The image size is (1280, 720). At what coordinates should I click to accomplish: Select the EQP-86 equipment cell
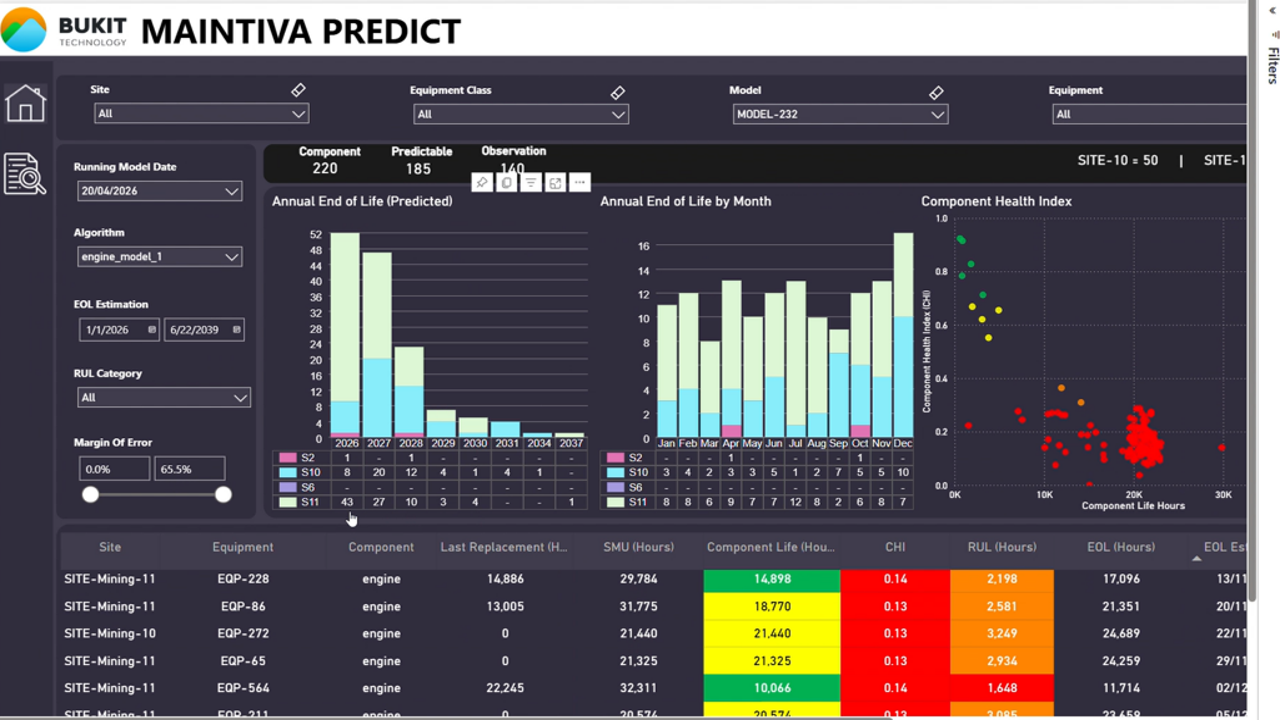coord(242,606)
